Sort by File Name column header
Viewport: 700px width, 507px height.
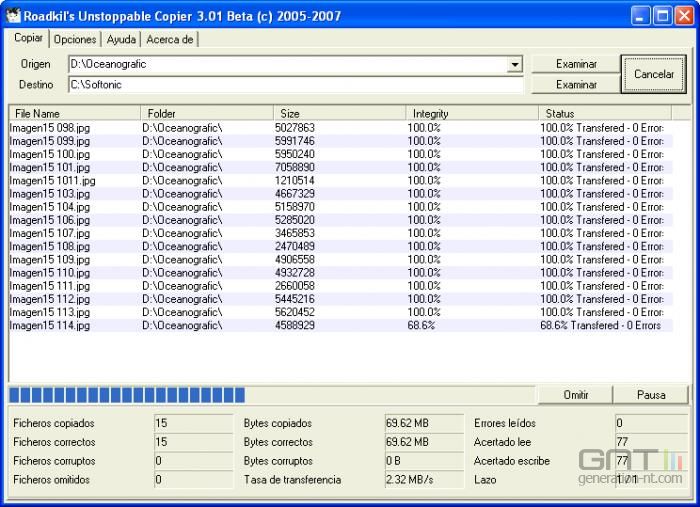[x=74, y=113]
